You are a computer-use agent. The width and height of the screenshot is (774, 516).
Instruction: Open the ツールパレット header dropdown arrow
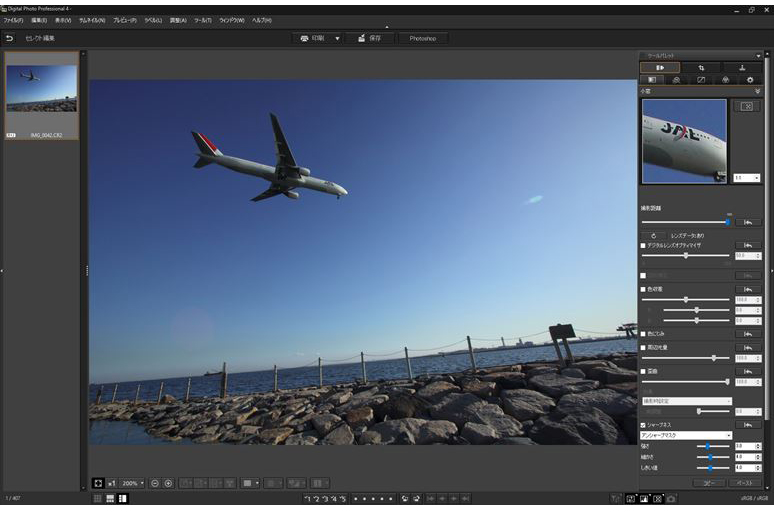click(758, 56)
